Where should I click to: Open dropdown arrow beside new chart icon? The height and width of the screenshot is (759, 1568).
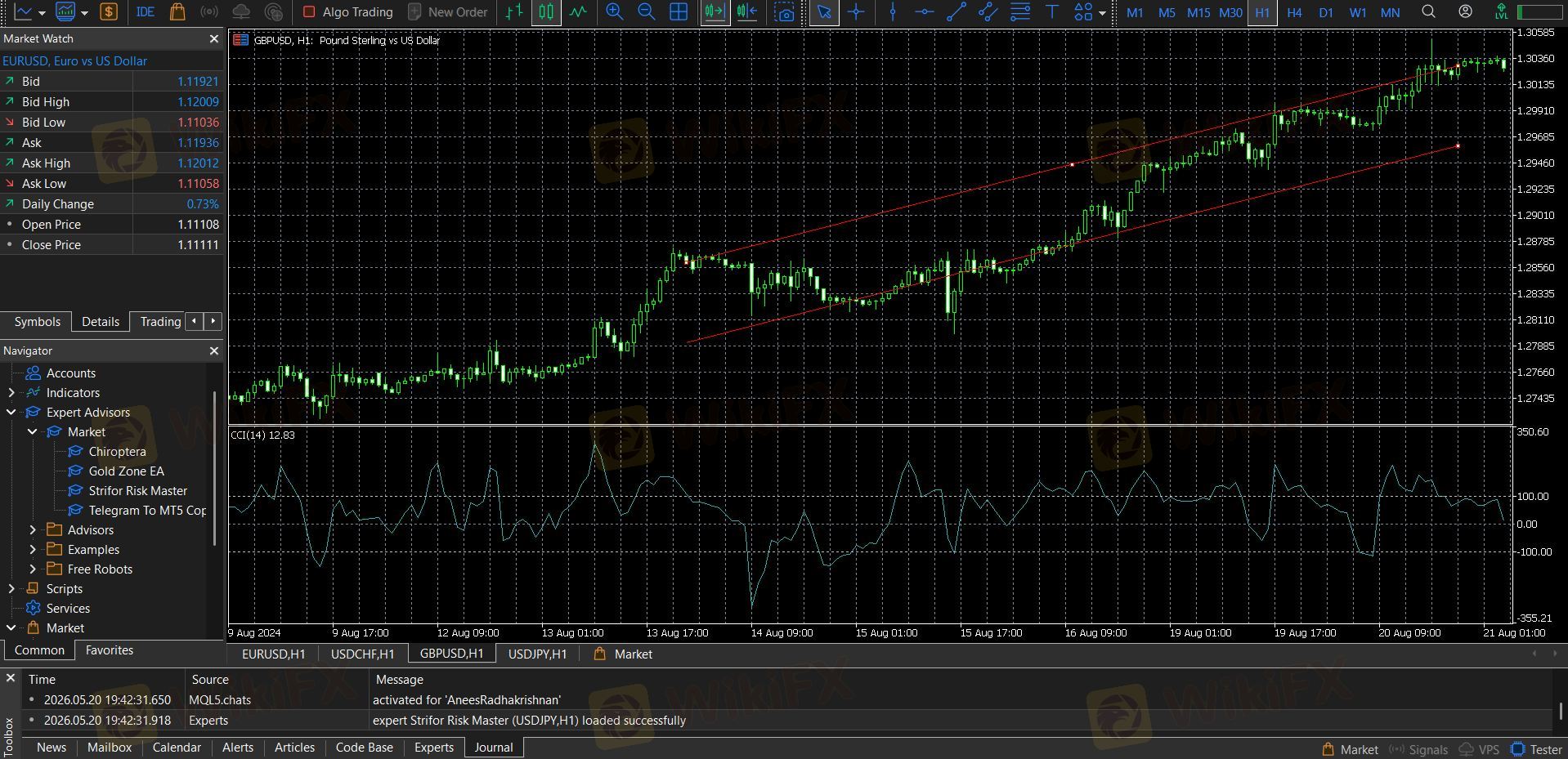click(43, 13)
